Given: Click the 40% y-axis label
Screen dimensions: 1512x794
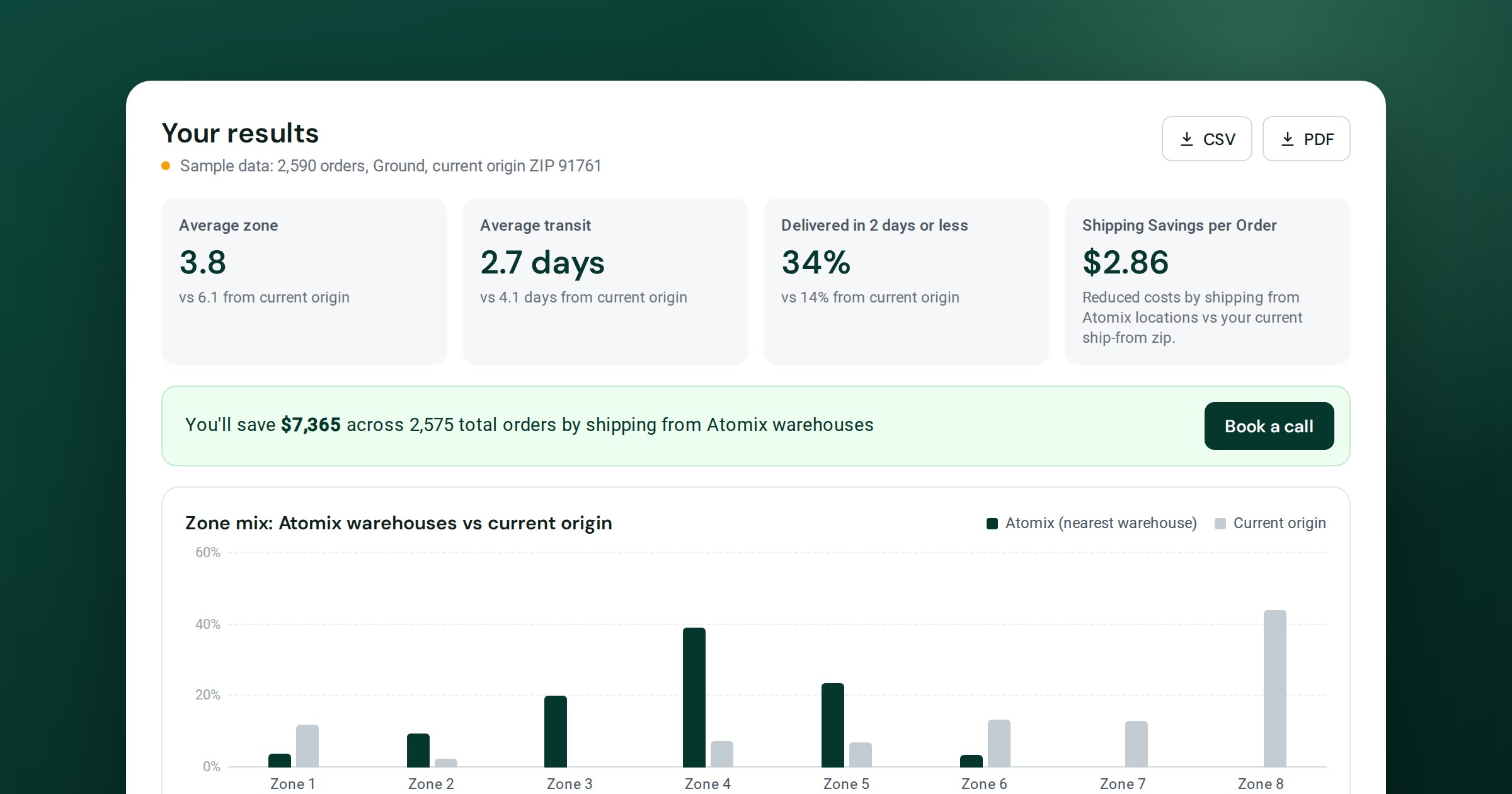Looking at the screenshot, I should [207, 624].
